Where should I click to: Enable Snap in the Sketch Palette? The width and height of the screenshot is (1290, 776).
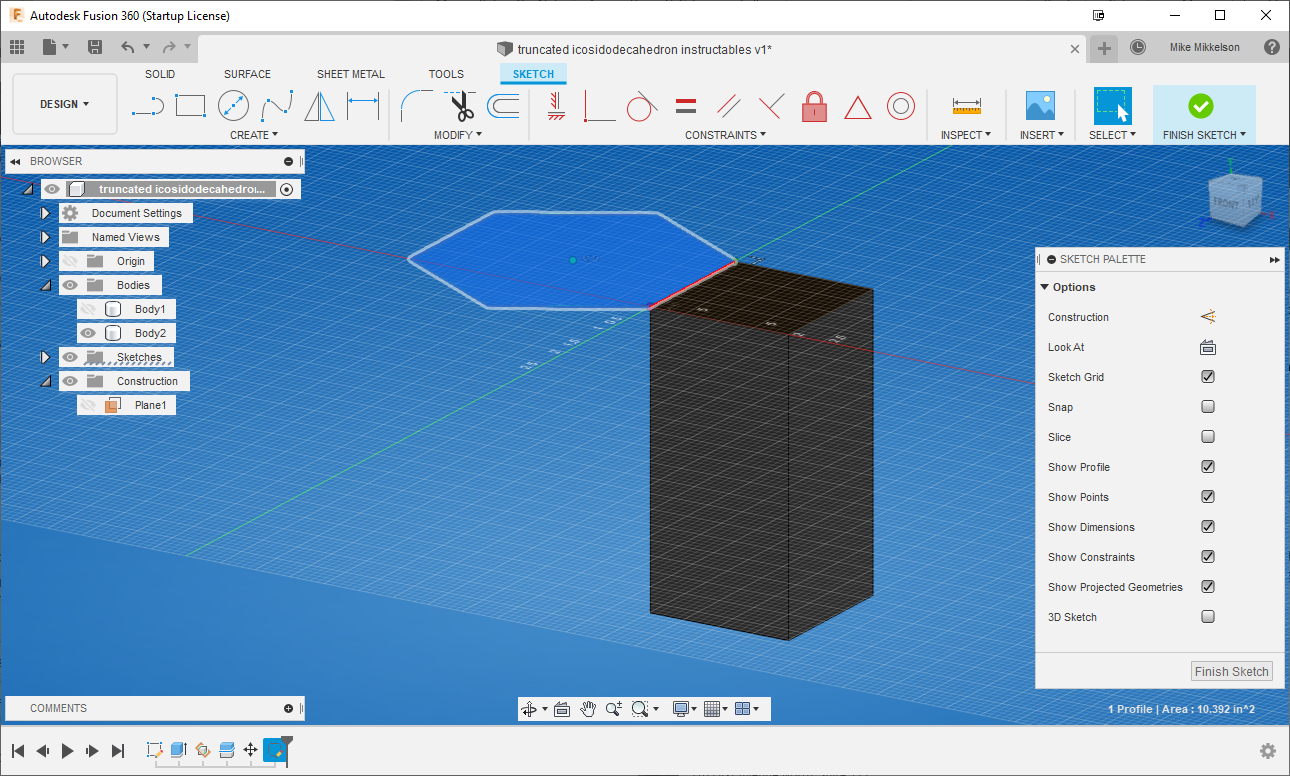coord(1208,406)
